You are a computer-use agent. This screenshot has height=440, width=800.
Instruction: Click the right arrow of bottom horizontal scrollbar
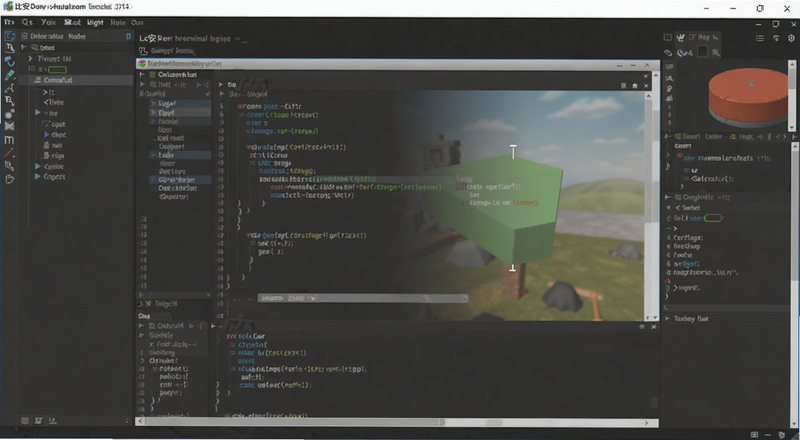[x=646, y=423]
